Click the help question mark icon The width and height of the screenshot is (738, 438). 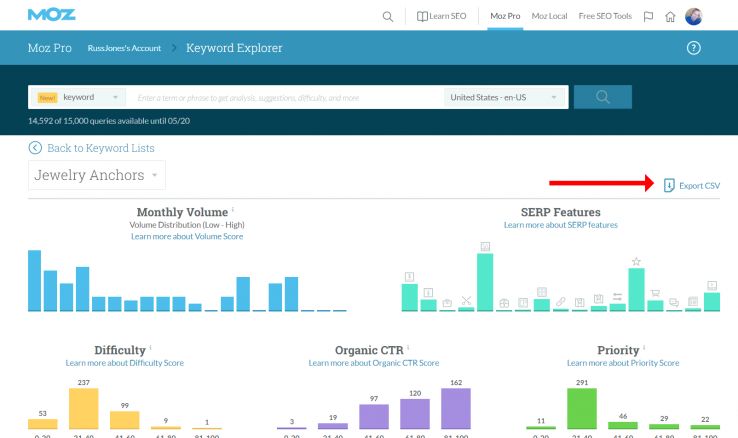click(x=694, y=48)
